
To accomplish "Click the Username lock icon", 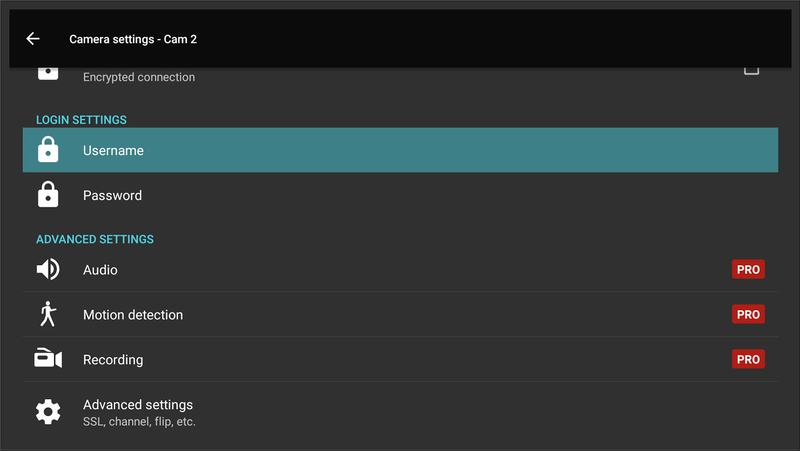I will tap(48, 150).
